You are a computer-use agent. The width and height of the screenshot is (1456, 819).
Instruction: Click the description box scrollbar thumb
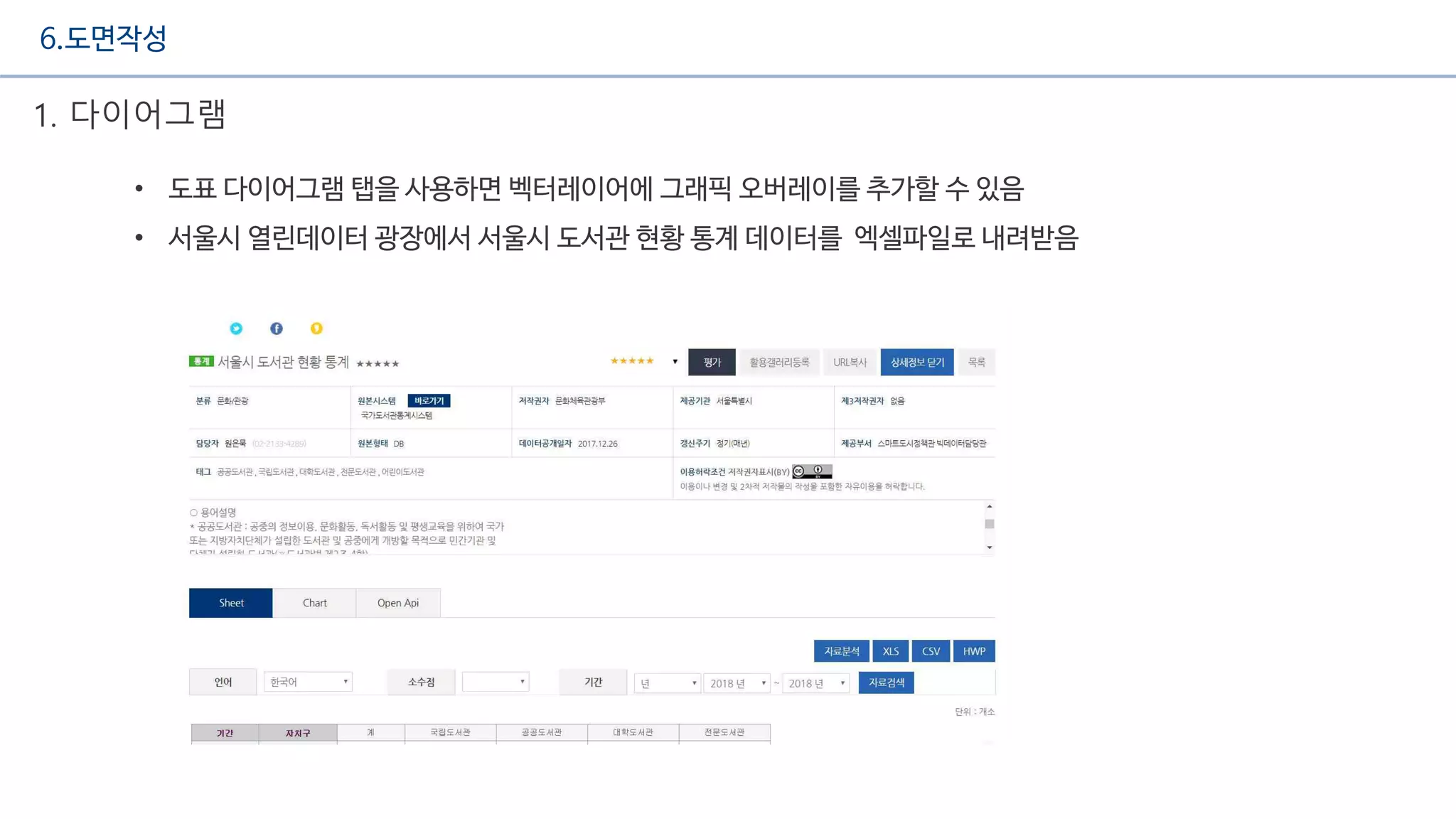(989, 524)
